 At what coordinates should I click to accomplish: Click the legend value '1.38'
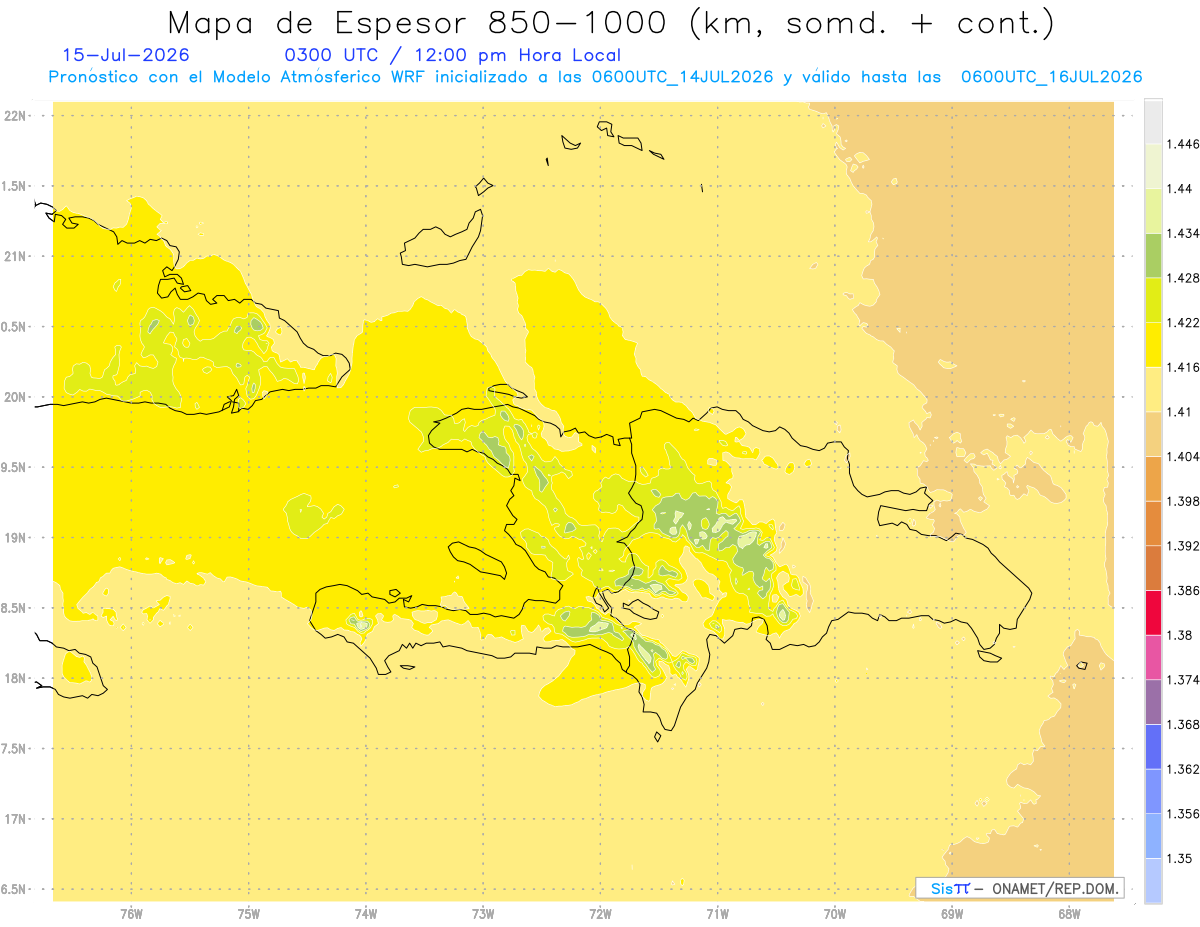point(1178,635)
